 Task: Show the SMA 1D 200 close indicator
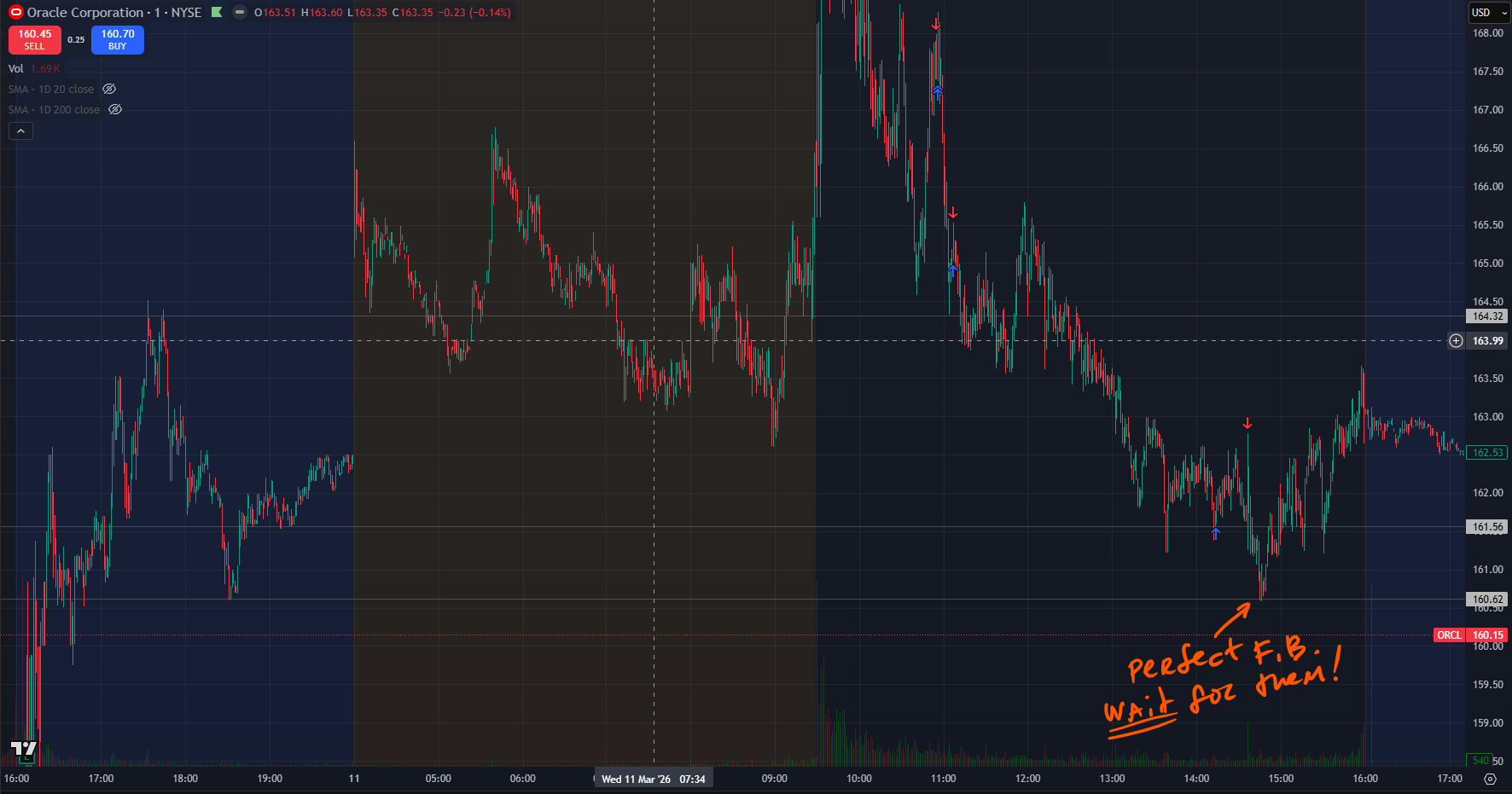[x=115, y=109]
